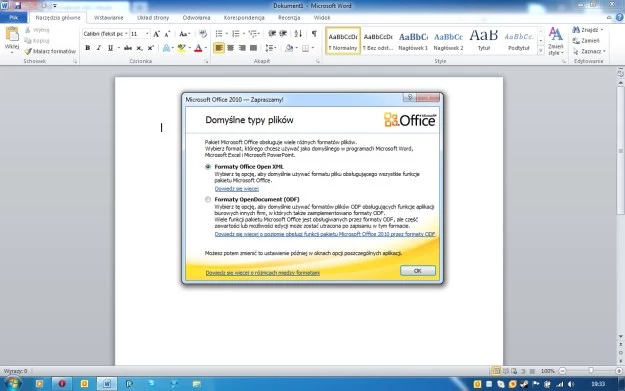Expand the Styles gallery More arrow
The height and width of the screenshot is (391, 625).
[541, 51]
